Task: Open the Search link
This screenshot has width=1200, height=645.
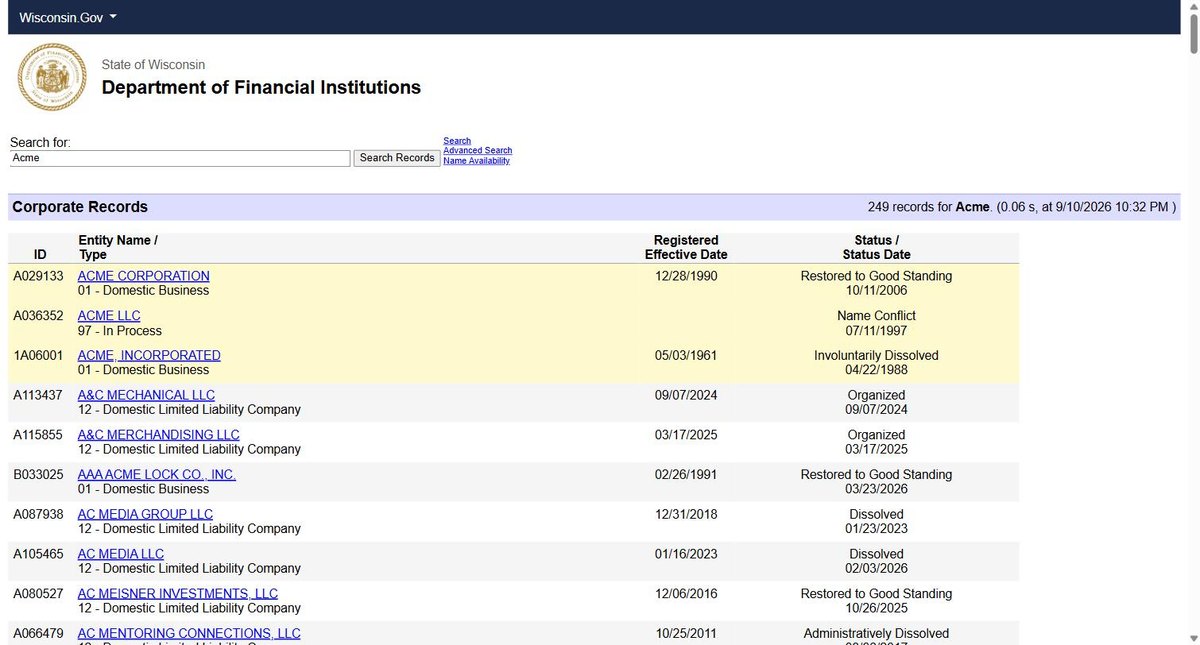Action: click(x=457, y=141)
